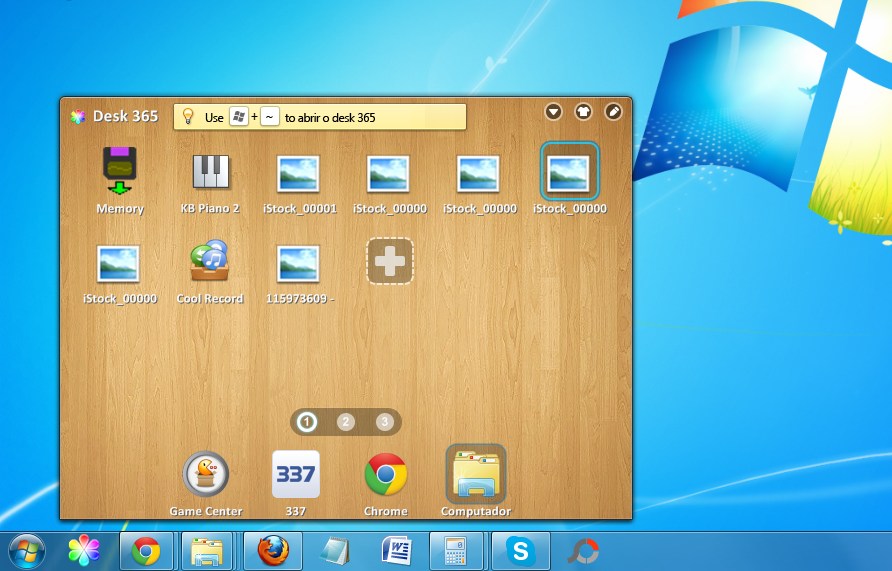Launch KB Piano 2
The image size is (892, 571).
tap(210, 172)
